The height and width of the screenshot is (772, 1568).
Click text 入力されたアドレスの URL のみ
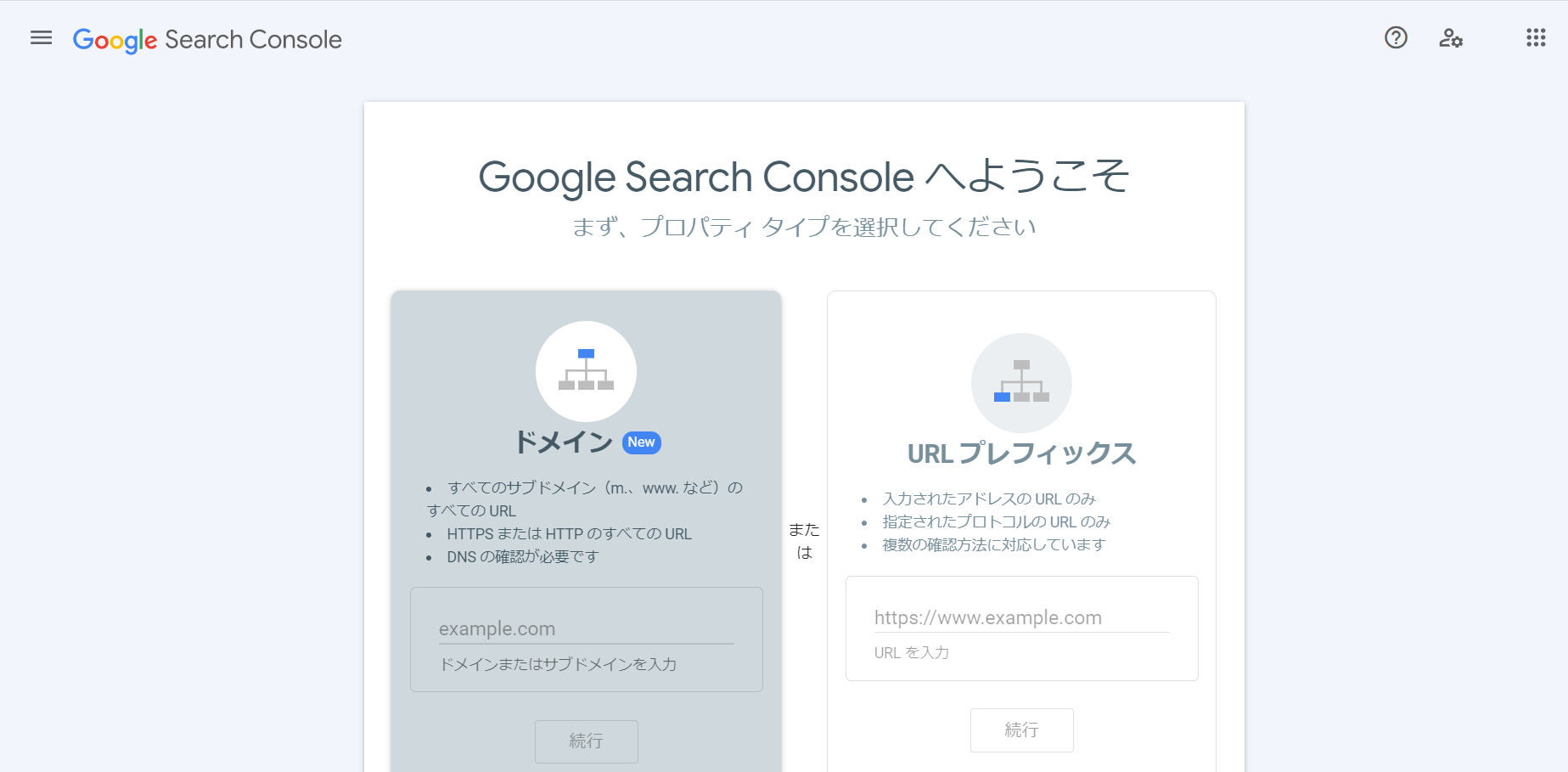tap(989, 499)
